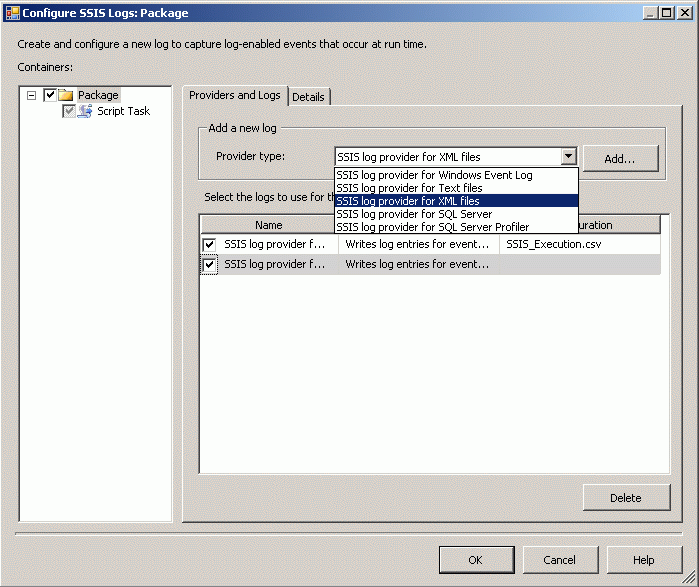Toggle the checkbox of the second log row
This screenshot has height=587, width=699.
(209, 264)
